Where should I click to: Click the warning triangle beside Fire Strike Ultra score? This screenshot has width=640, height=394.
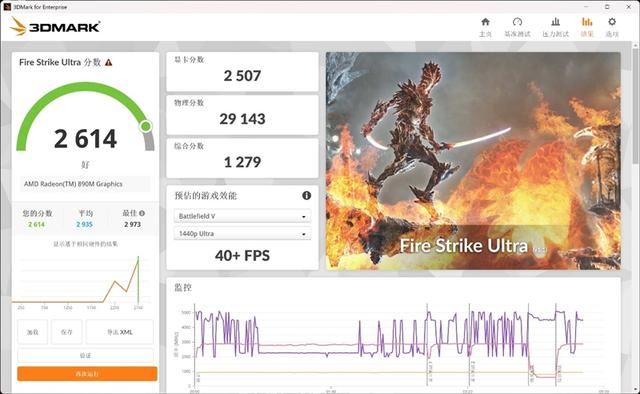108,62
